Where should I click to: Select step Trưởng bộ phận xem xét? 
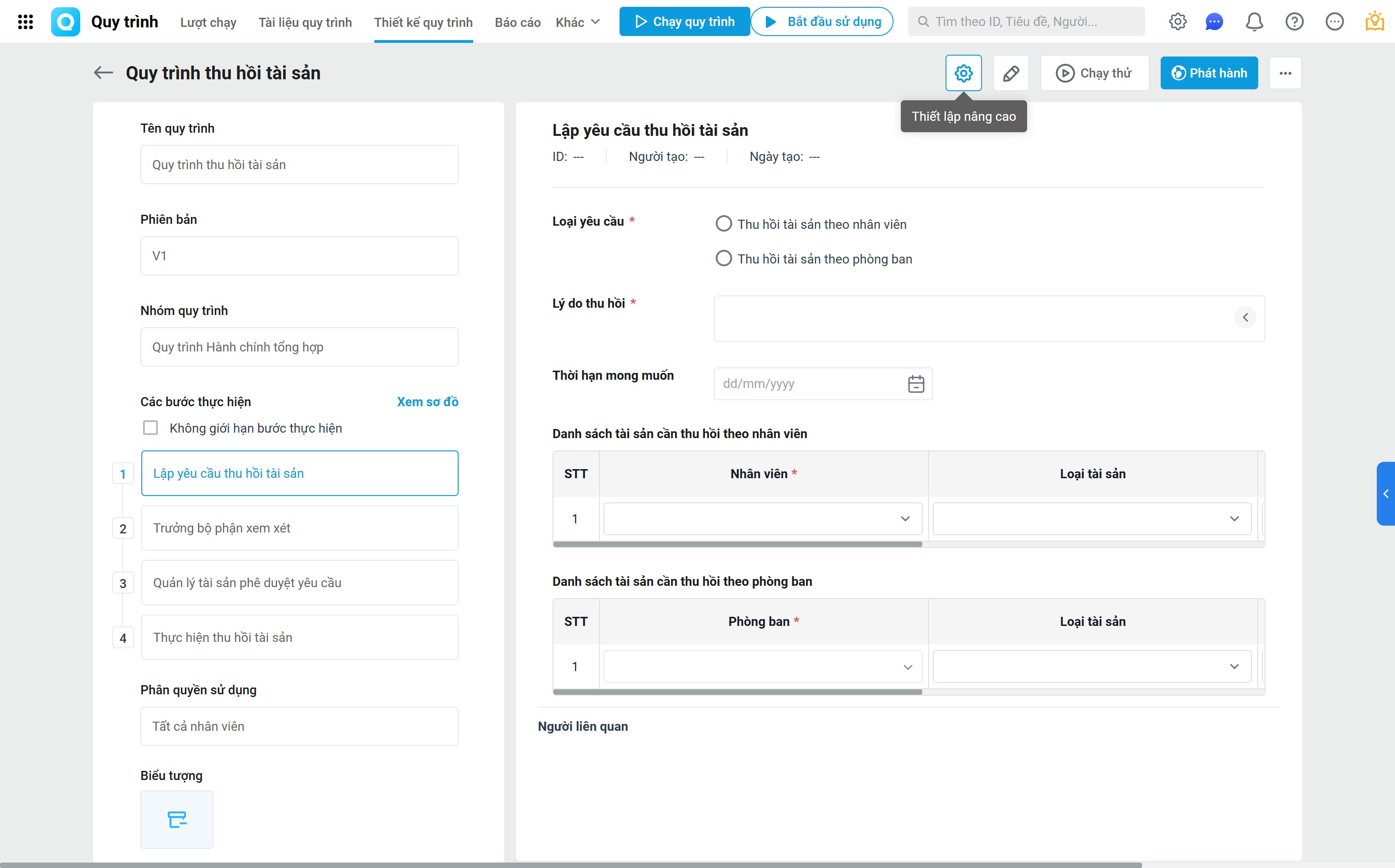[300, 528]
